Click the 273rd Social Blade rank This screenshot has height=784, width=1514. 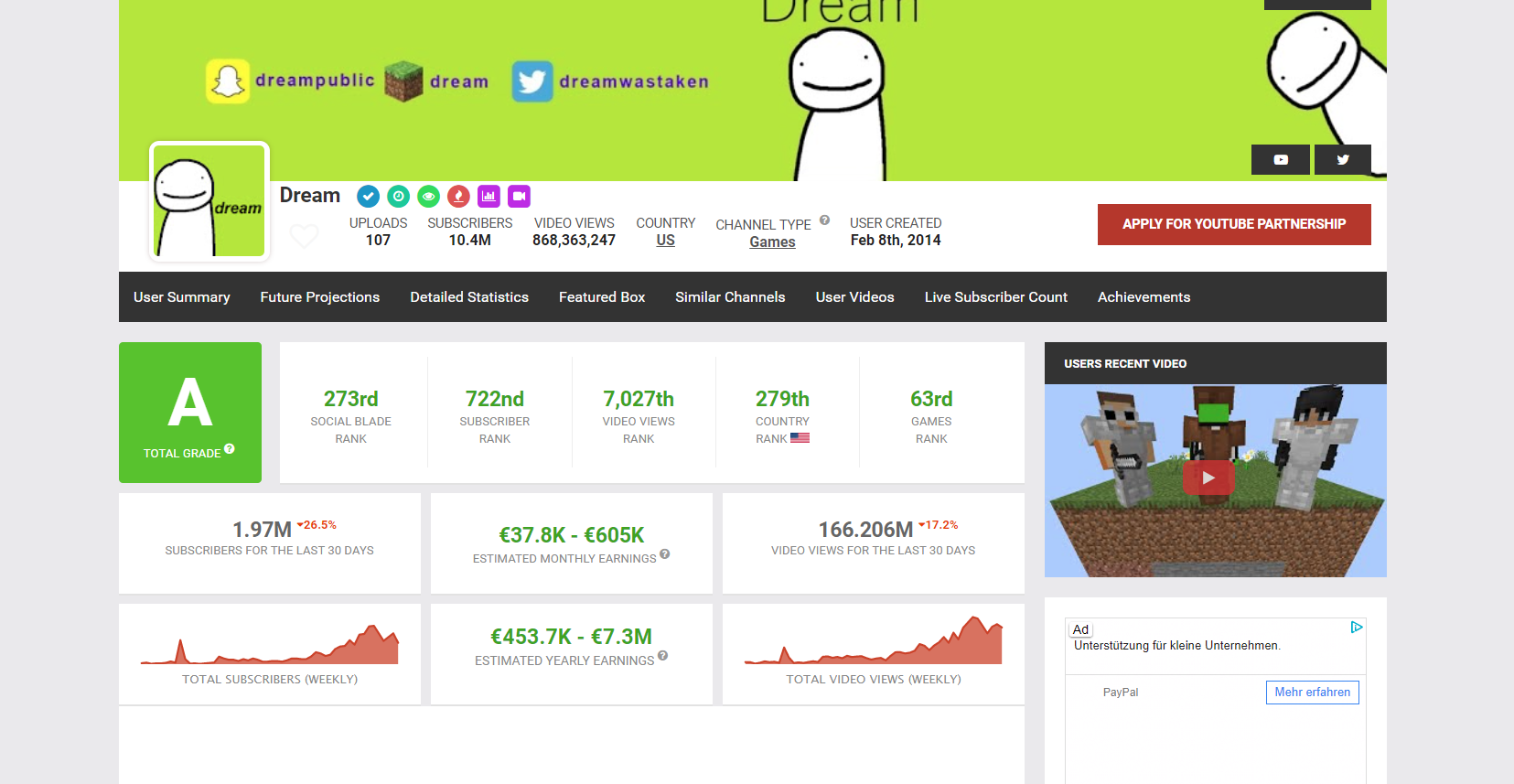point(350,399)
